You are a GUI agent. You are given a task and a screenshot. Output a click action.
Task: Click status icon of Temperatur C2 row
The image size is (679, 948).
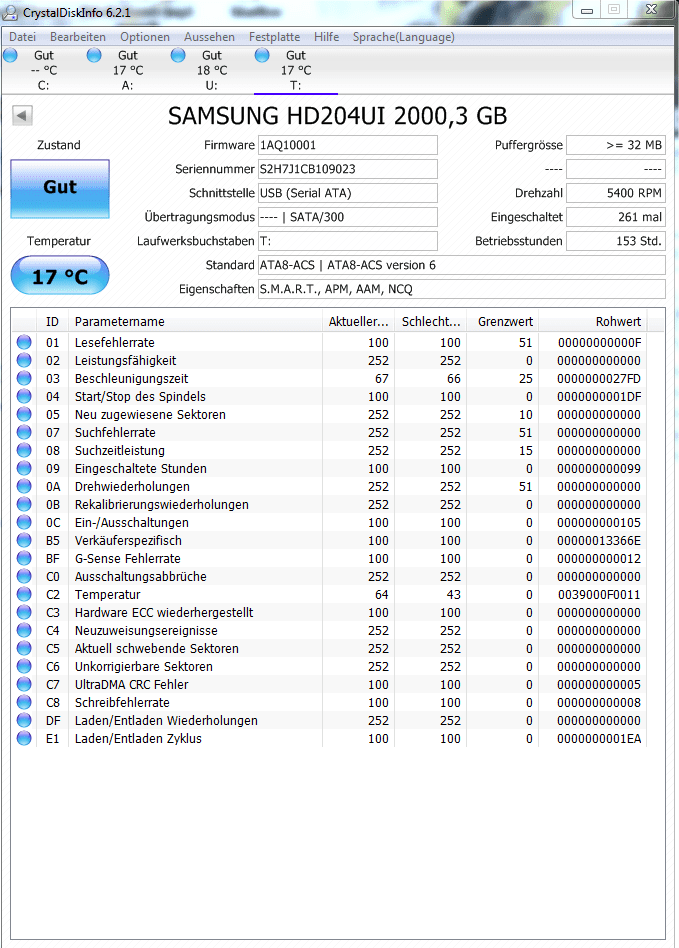click(x=24, y=594)
